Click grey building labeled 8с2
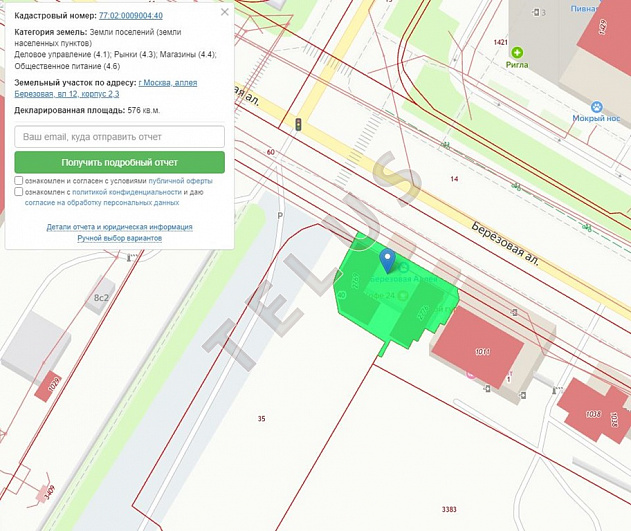Viewport: 631px width, 531px height. click(x=101, y=297)
